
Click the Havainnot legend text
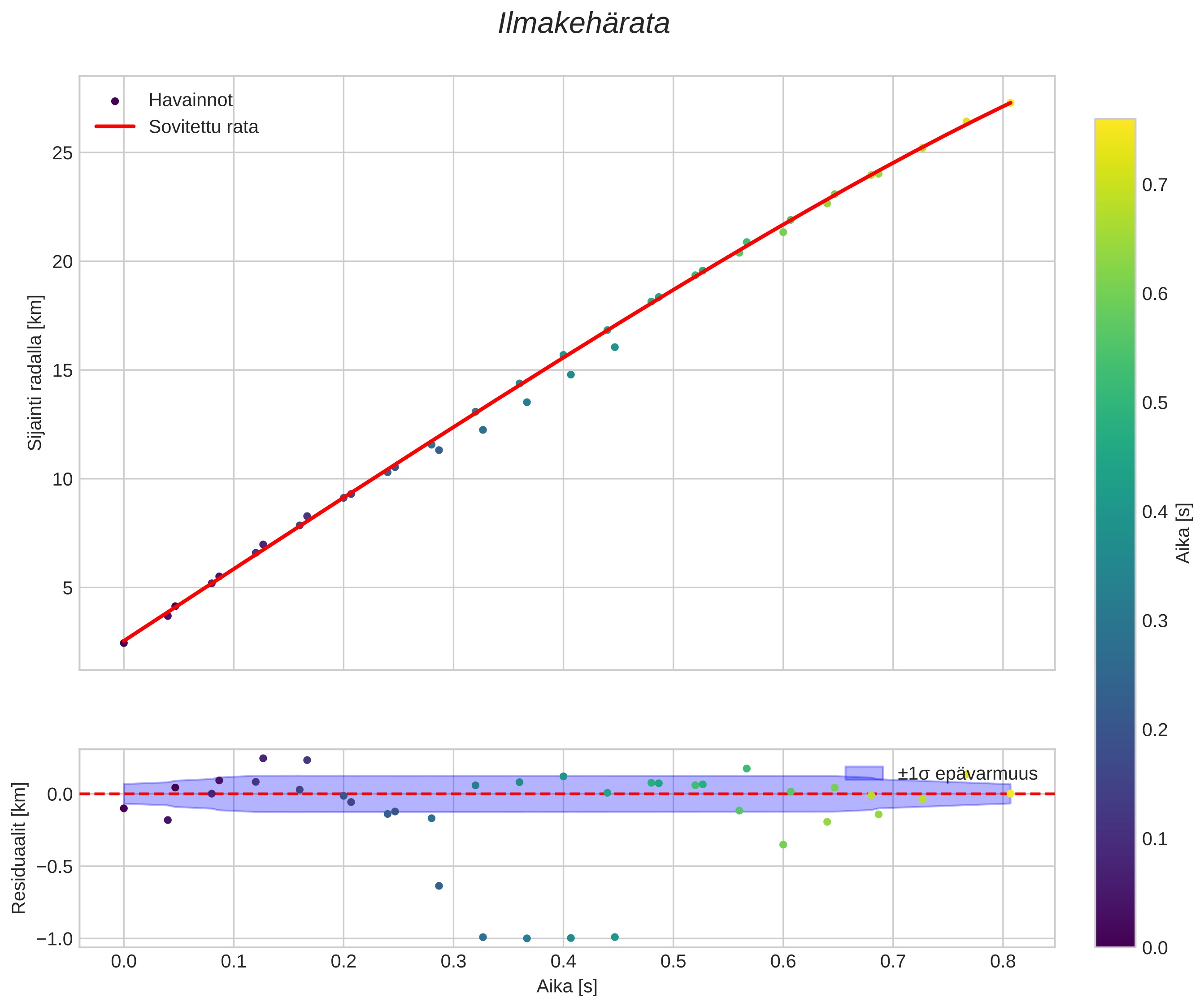coord(190,100)
